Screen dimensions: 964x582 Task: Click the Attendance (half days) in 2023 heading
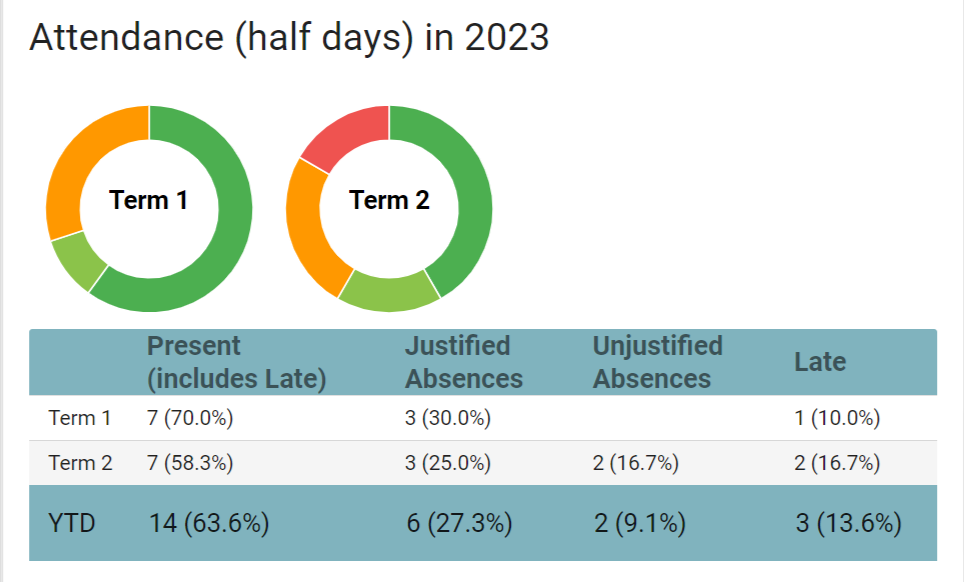(289, 38)
